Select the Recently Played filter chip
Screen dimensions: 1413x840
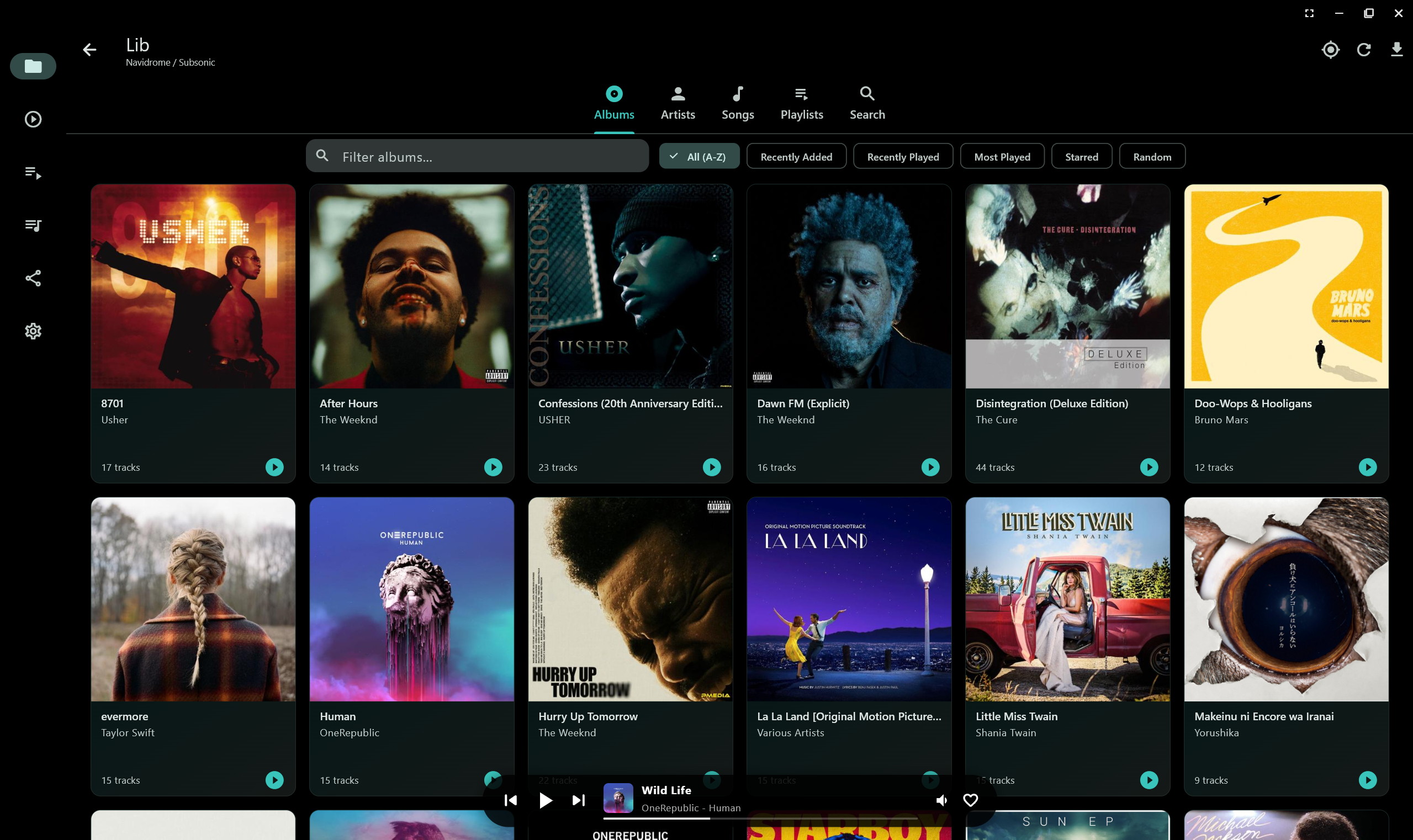point(903,157)
